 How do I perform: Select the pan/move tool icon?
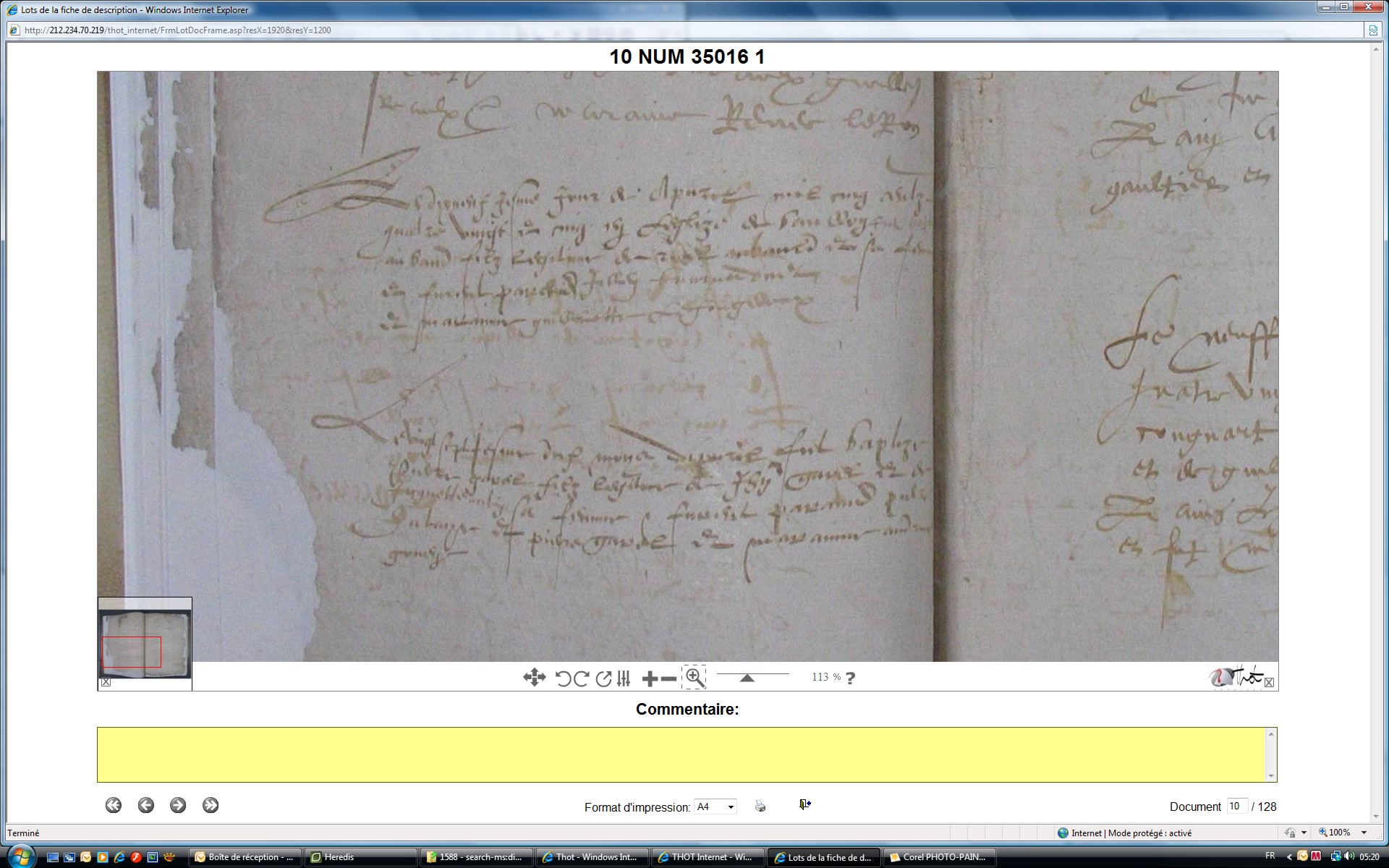(534, 678)
